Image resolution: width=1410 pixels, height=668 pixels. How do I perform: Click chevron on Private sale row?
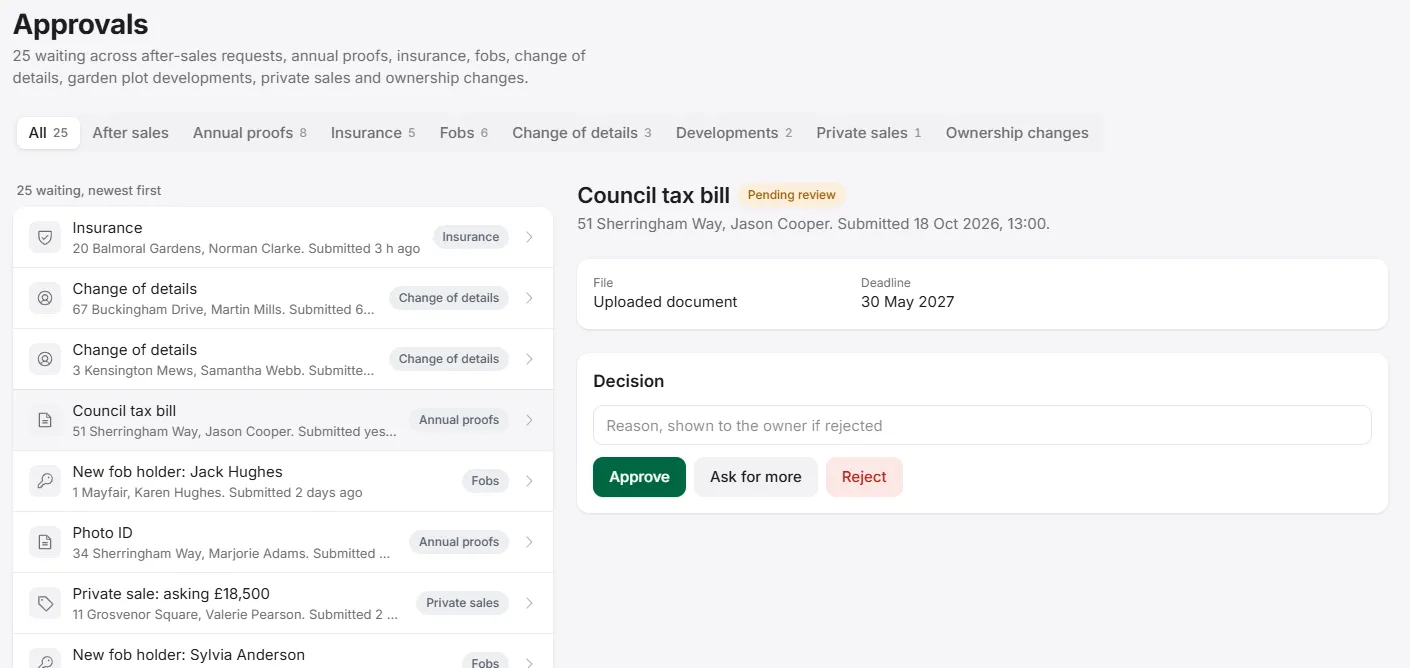(529, 603)
